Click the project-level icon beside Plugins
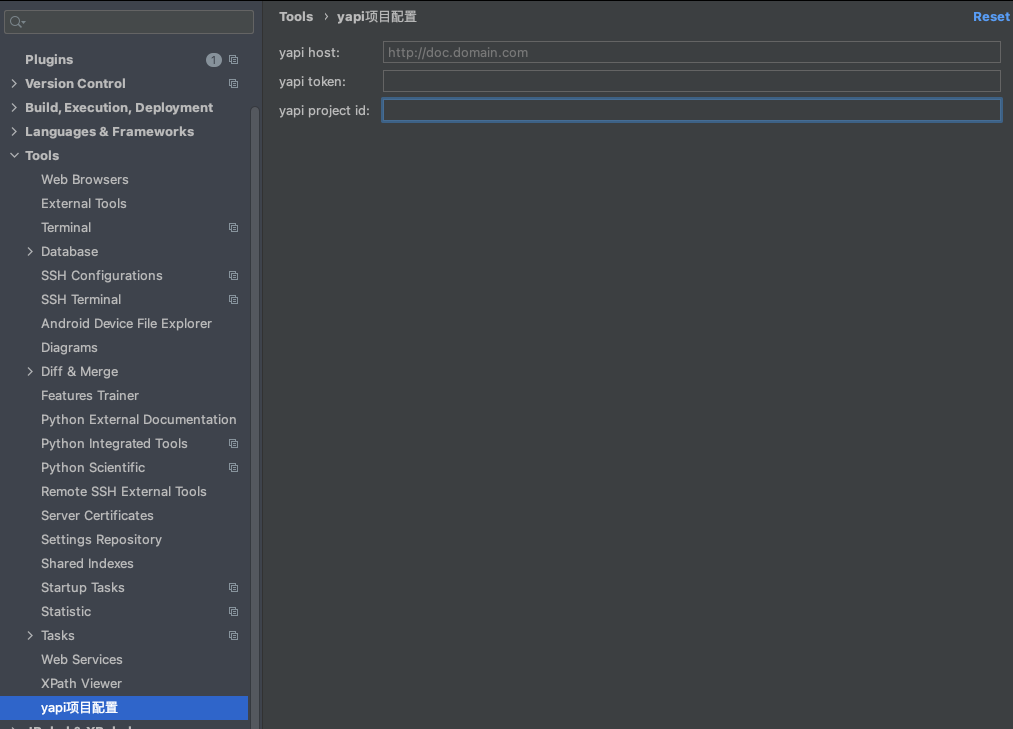Image resolution: width=1013 pixels, height=729 pixels. coord(234,60)
